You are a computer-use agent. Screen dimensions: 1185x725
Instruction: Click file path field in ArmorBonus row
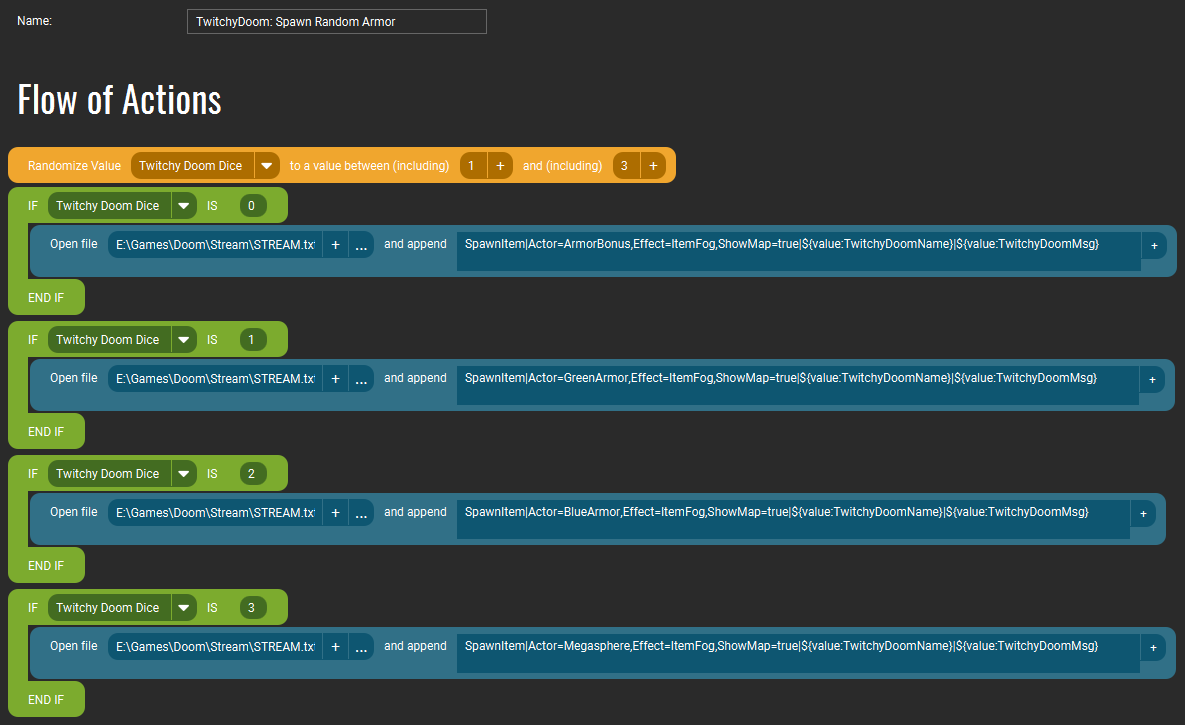tap(215, 244)
